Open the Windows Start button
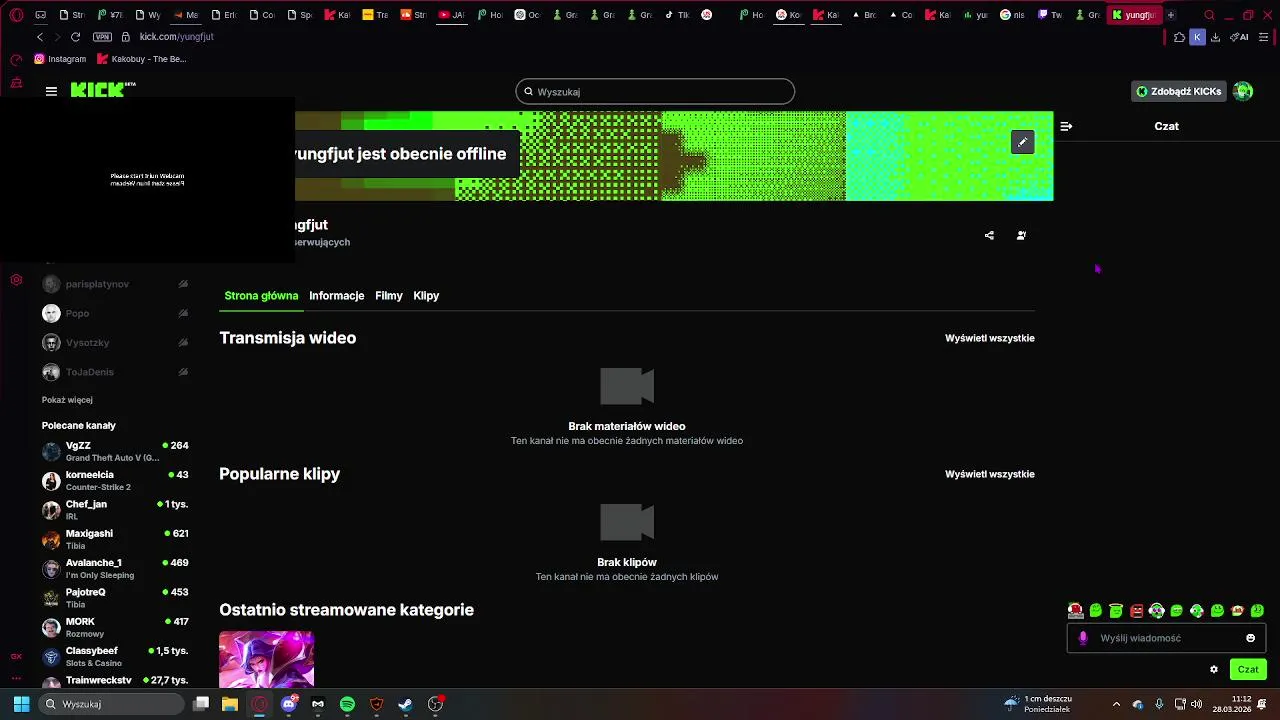 tap(21, 704)
